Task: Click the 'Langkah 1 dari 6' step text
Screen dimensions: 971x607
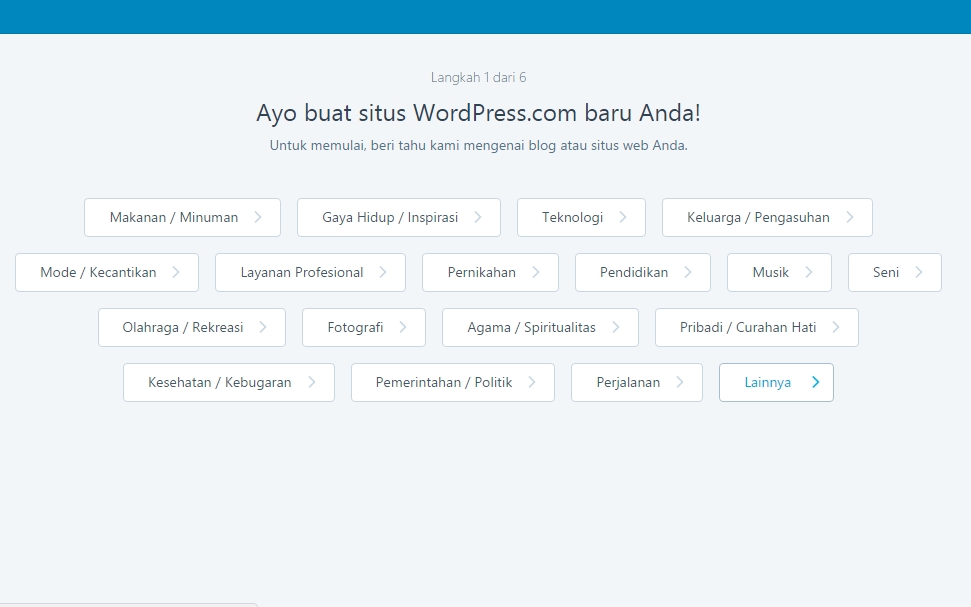Action: click(x=479, y=77)
